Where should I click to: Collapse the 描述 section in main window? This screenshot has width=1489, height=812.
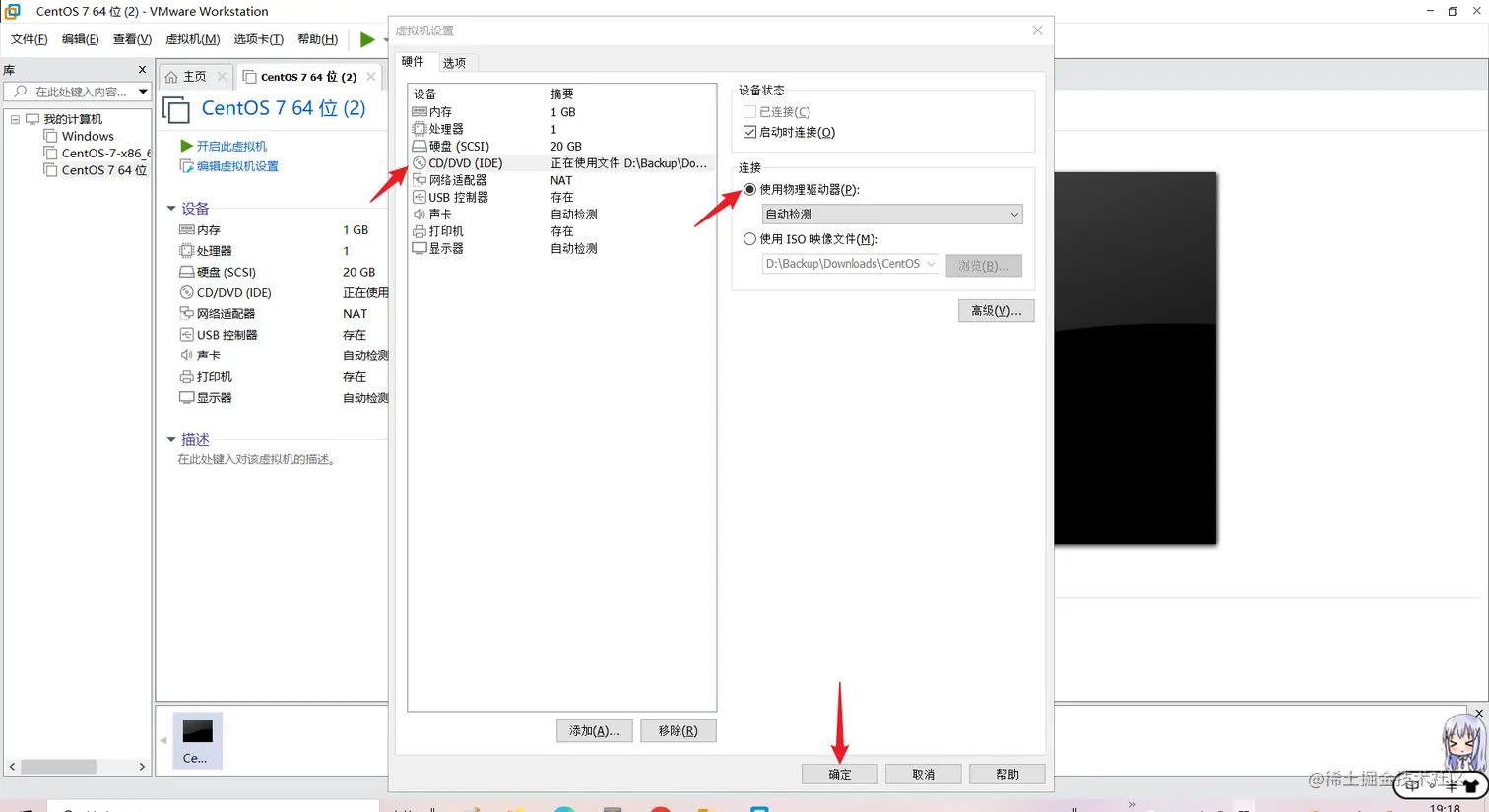(x=171, y=439)
